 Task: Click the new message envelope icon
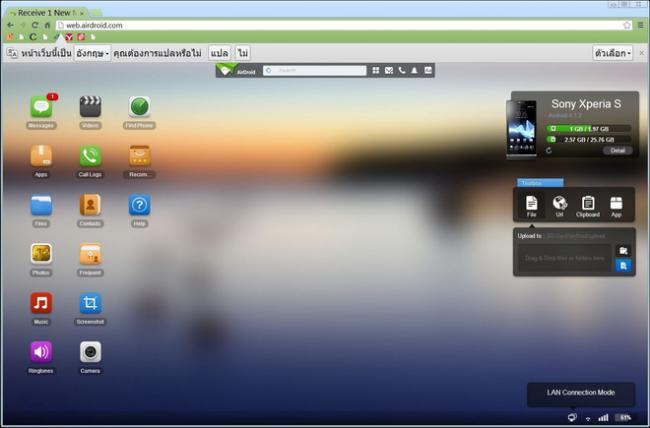click(x=389, y=71)
